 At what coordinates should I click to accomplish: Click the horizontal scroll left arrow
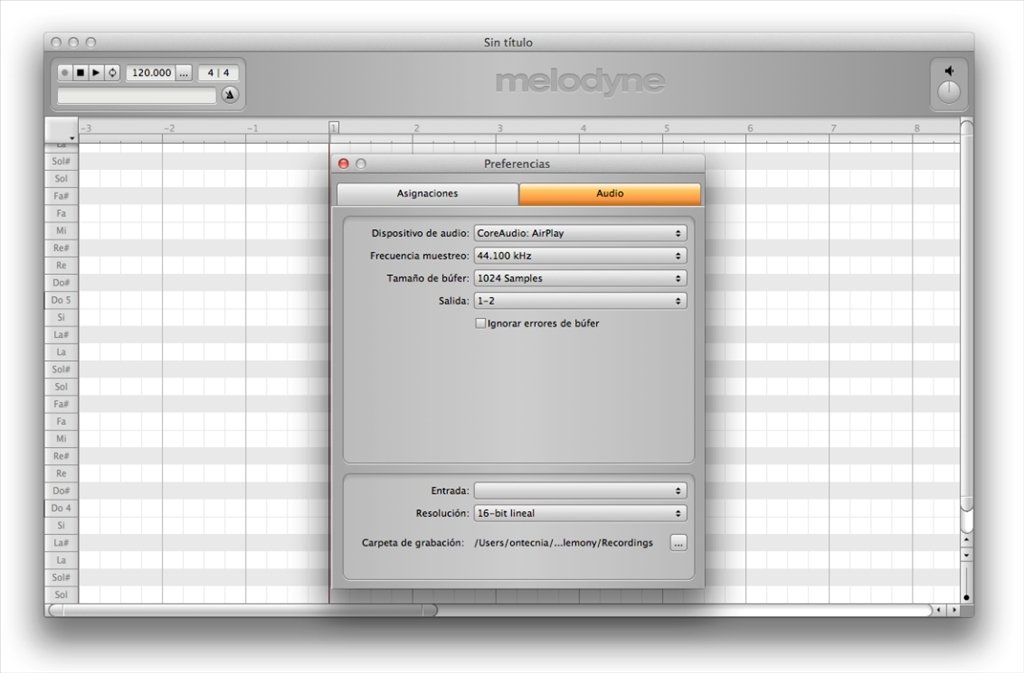click(939, 610)
